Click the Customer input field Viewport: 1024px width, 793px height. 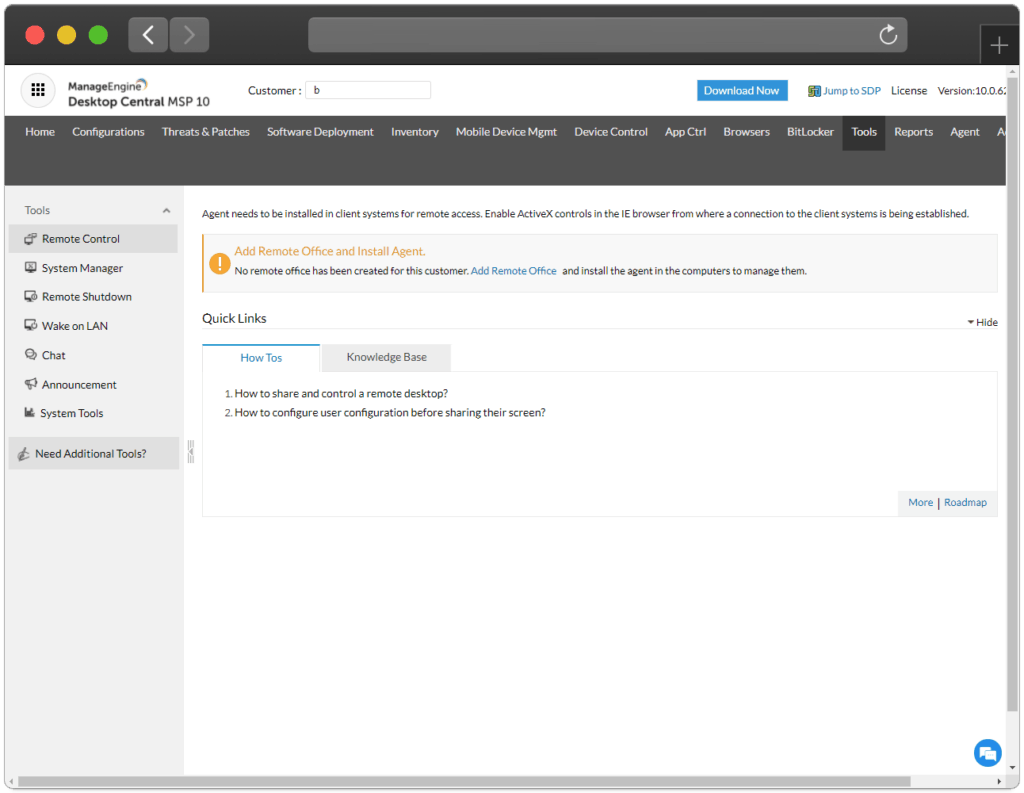tap(368, 90)
